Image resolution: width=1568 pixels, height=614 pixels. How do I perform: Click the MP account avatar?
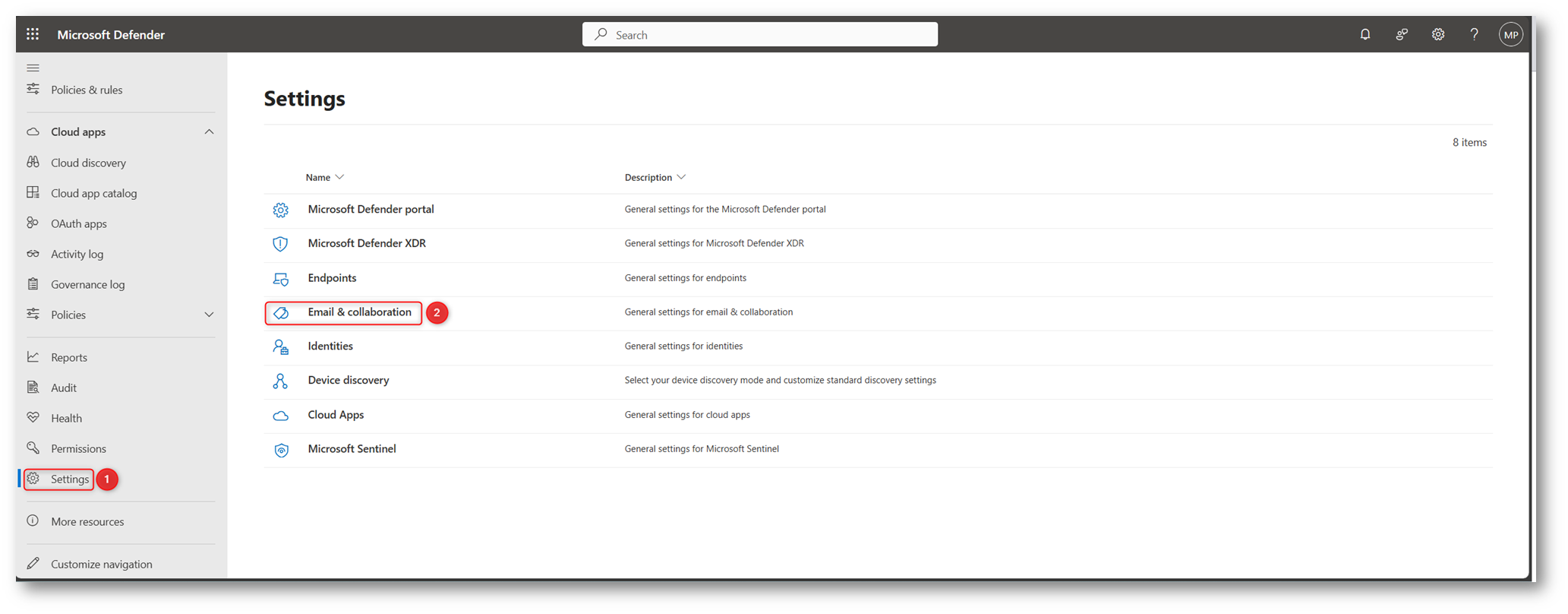pyautogui.click(x=1510, y=34)
